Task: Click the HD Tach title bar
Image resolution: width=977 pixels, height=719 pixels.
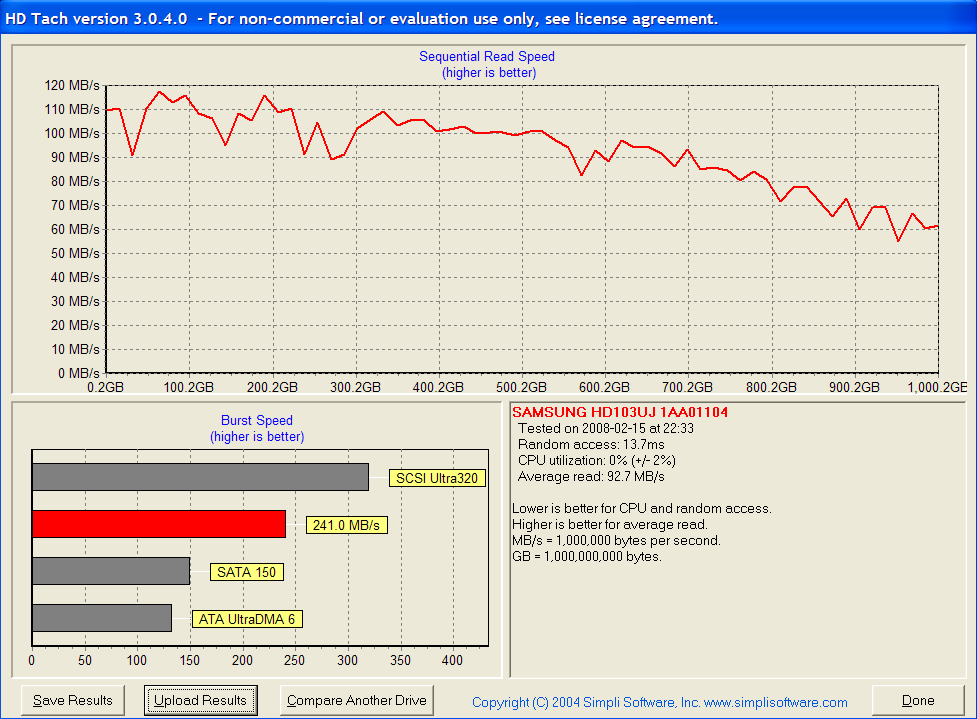Action: pos(360,18)
